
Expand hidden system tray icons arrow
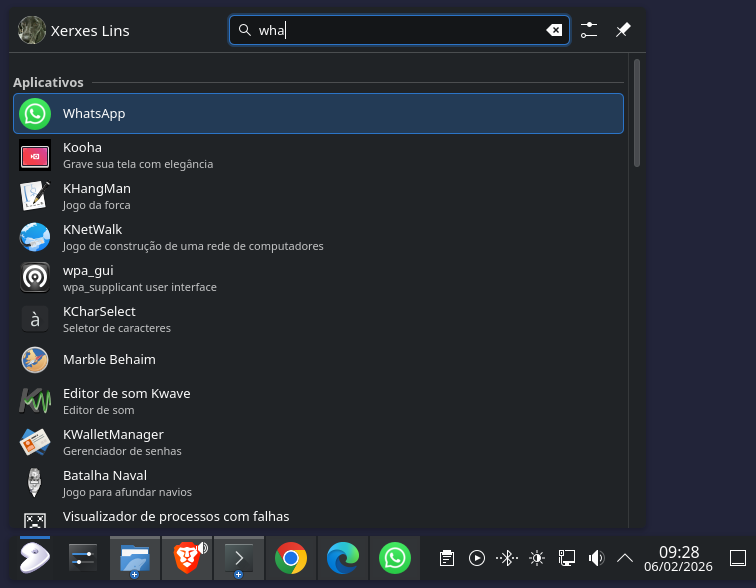point(625,558)
